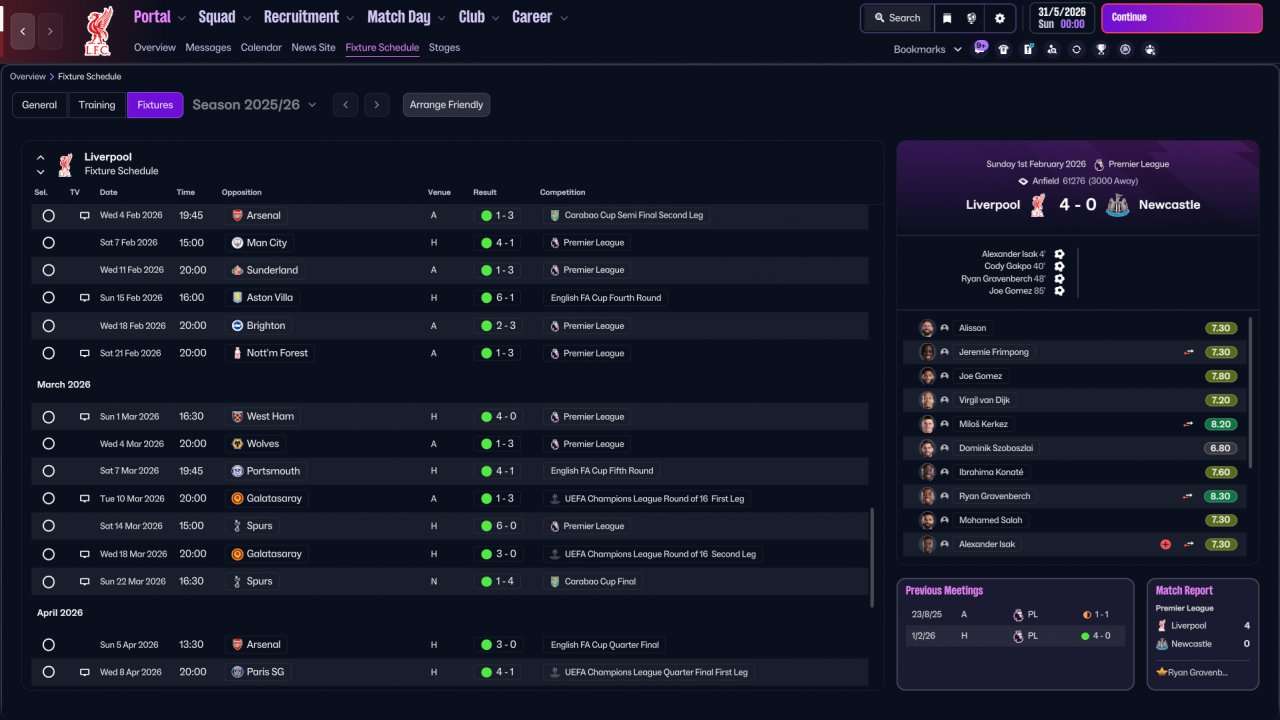1280x720 pixels.
Task: Click the player search icon in bookmarks bar
Action: click(x=1052, y=49)
